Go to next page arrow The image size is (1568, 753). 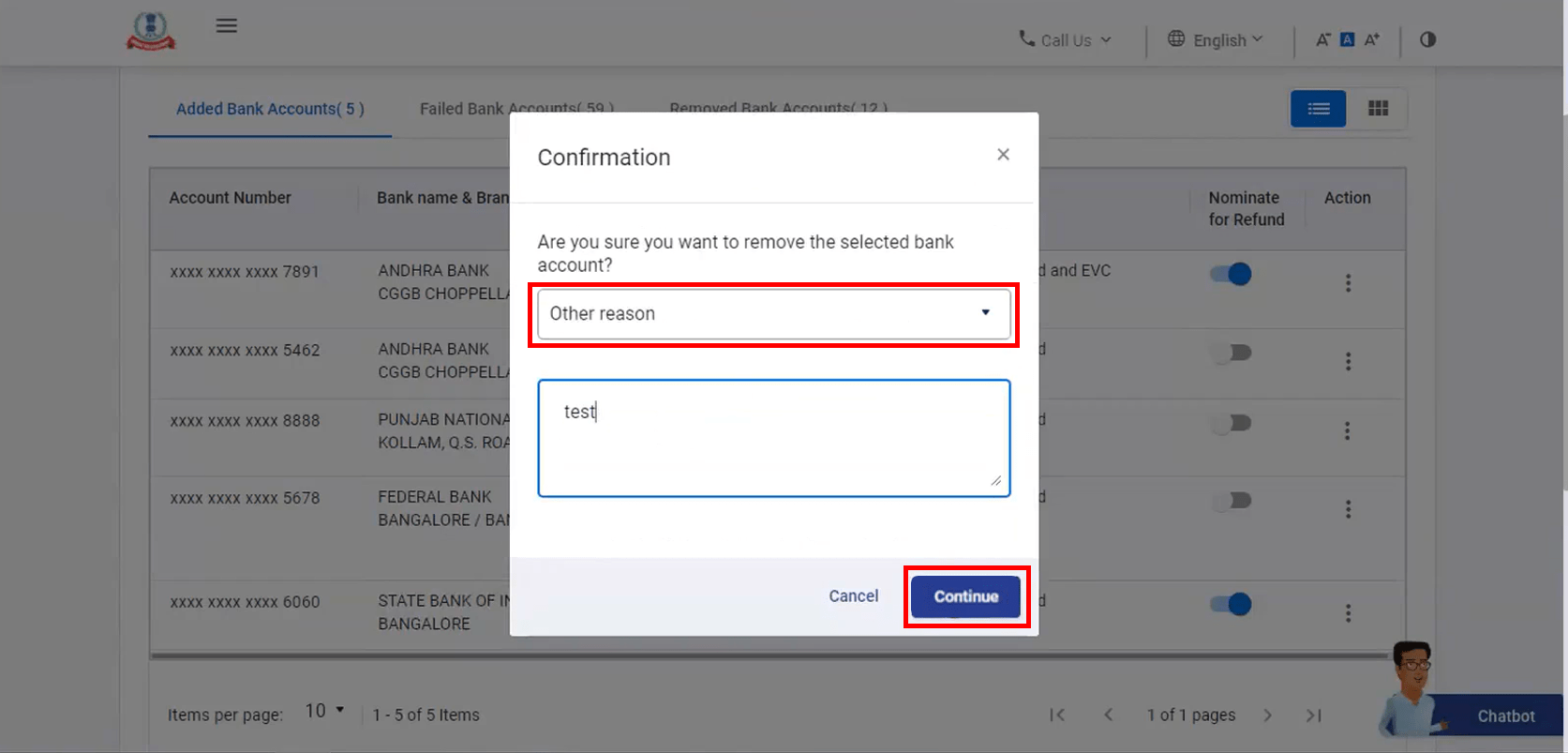(x=1267, y=715)
